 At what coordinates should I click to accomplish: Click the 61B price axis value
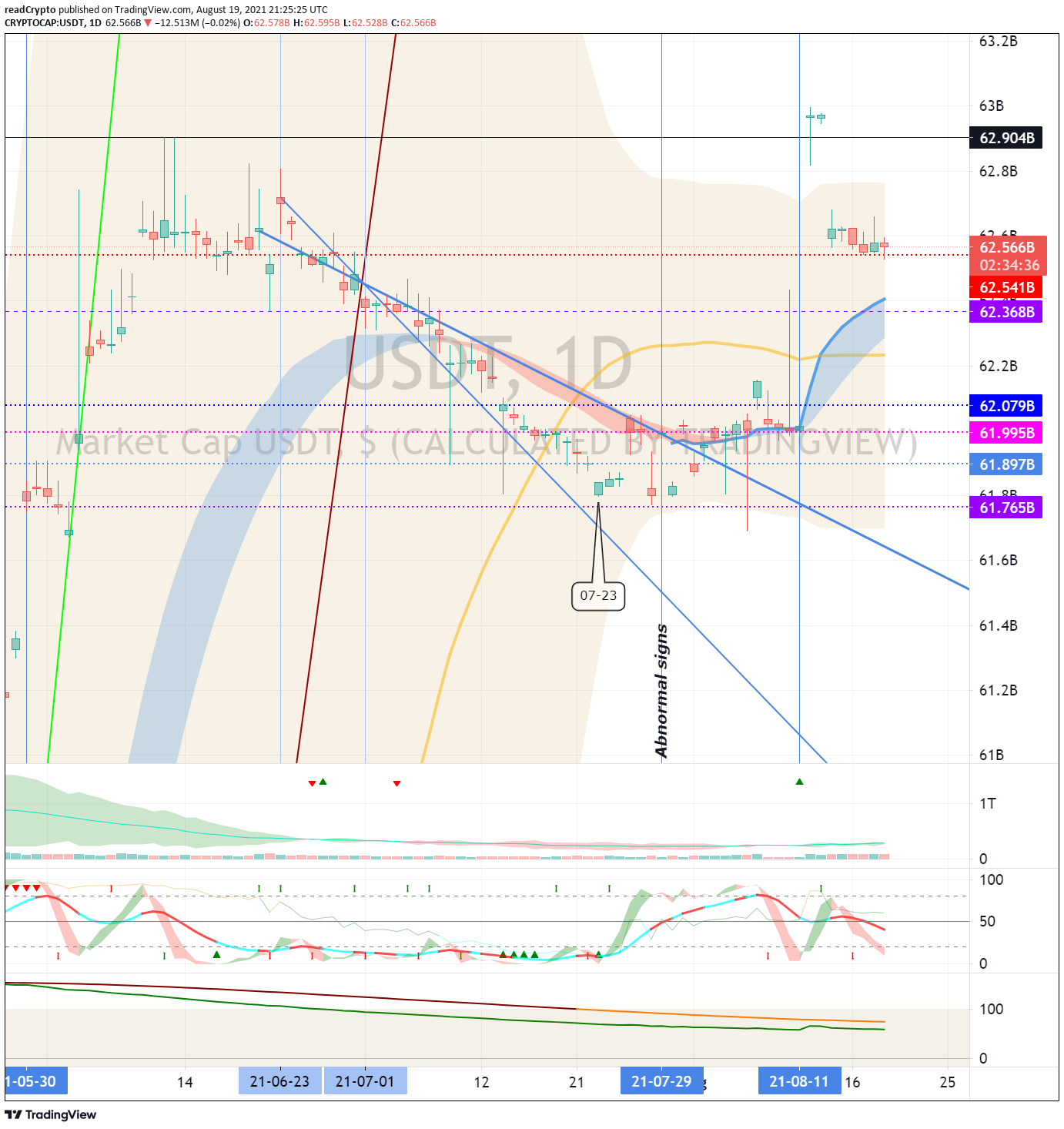[992, 755]
